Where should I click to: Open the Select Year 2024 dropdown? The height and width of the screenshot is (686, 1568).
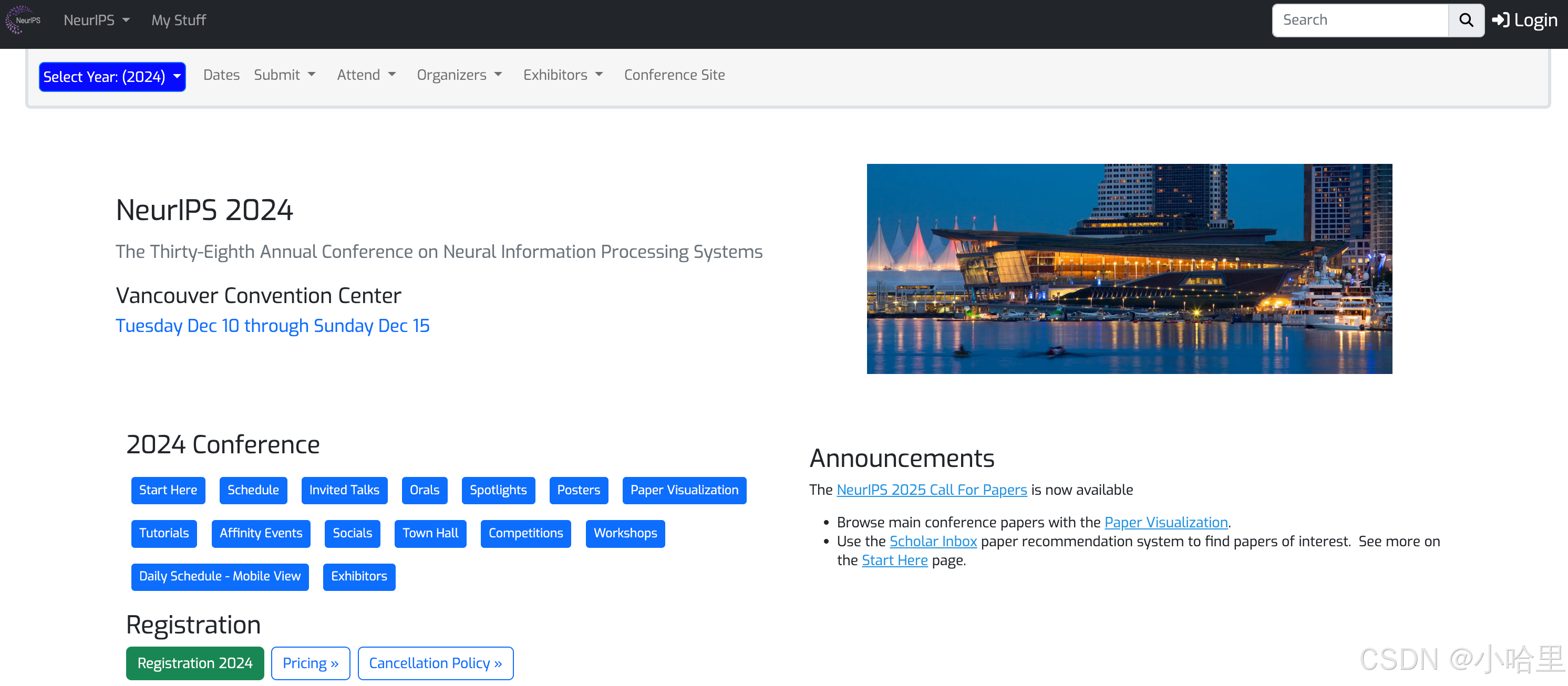coord(112,77)
